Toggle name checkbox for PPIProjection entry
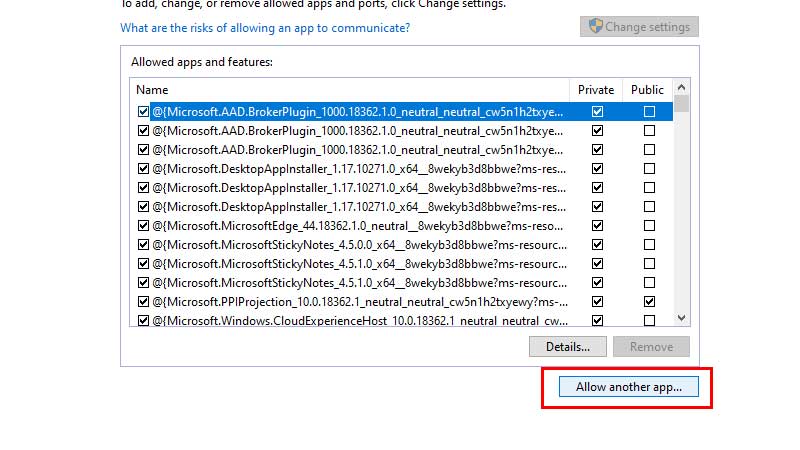The width and height of the screenshot is (800, 450). pos(143,302)
